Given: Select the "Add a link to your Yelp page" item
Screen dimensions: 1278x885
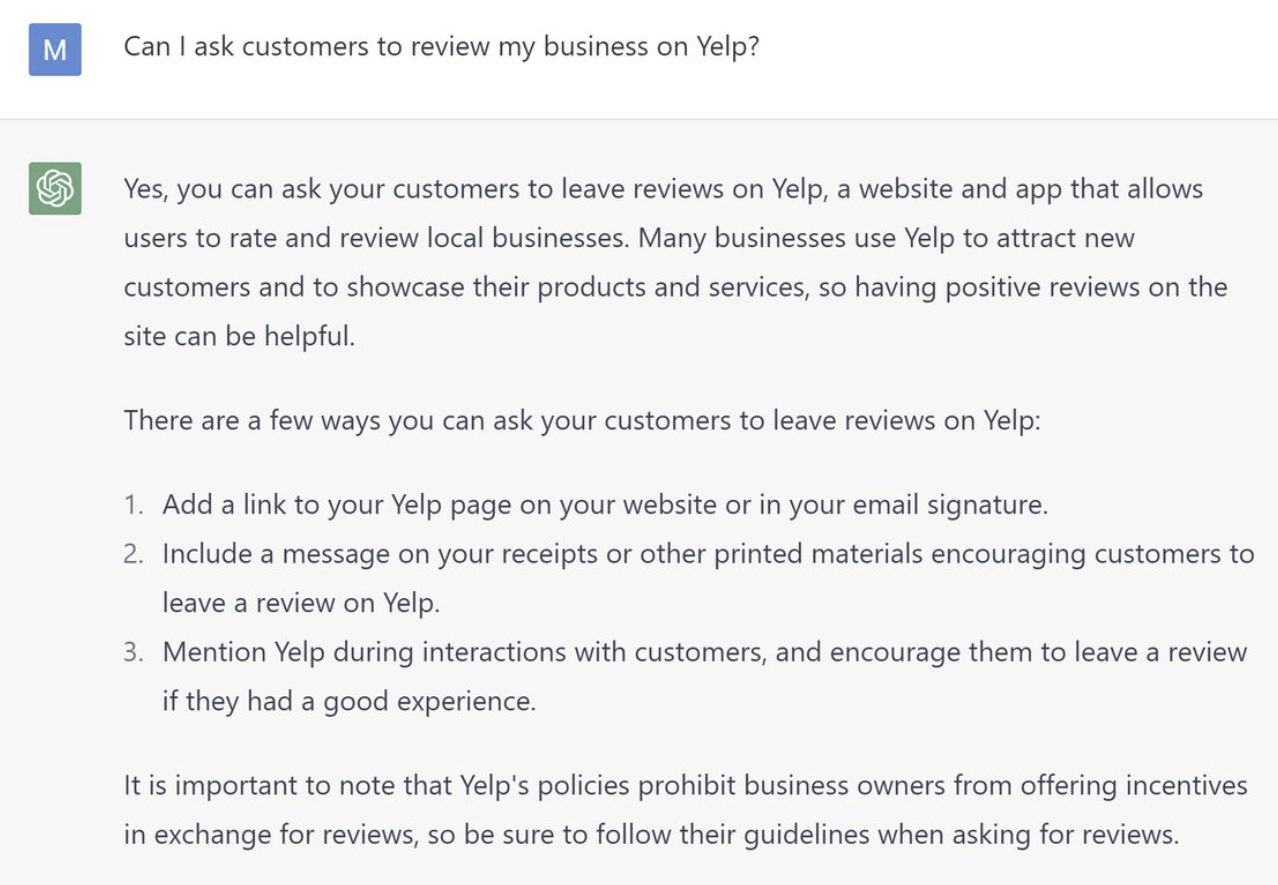Looking at the screenshot, I should (x=605, y=505).
